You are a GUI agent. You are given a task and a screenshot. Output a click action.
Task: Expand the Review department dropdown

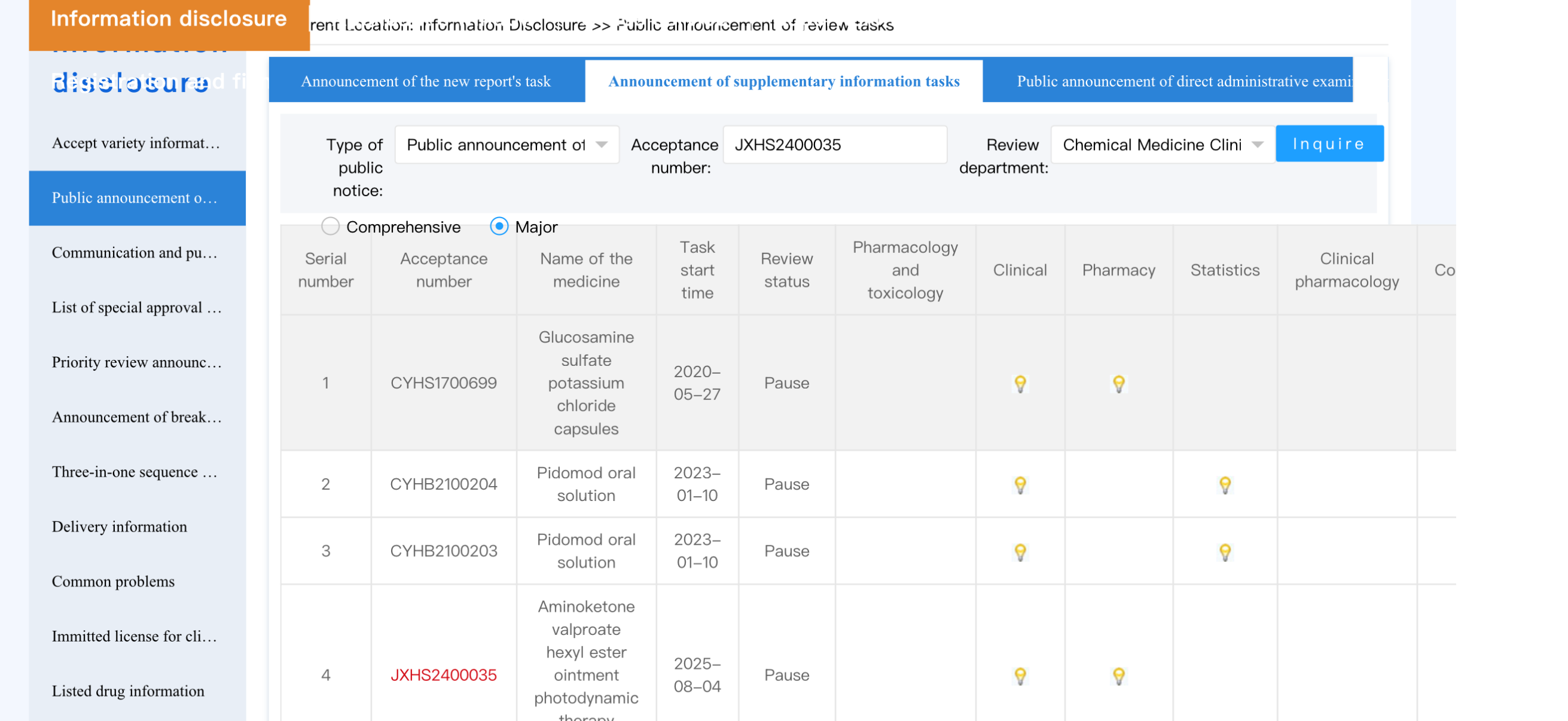point(1162,145)
